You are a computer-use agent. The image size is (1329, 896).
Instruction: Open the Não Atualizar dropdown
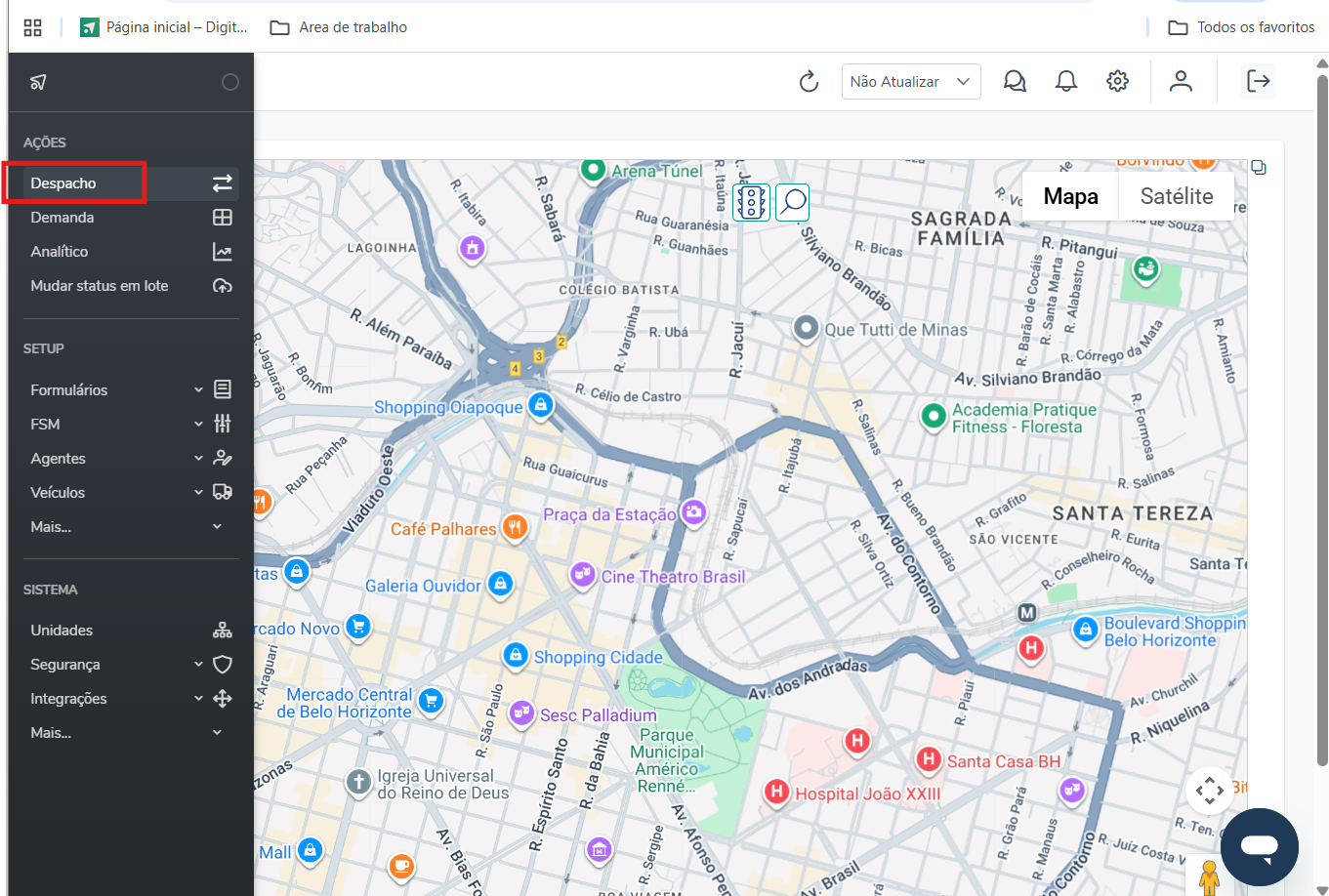pos(910,82)
